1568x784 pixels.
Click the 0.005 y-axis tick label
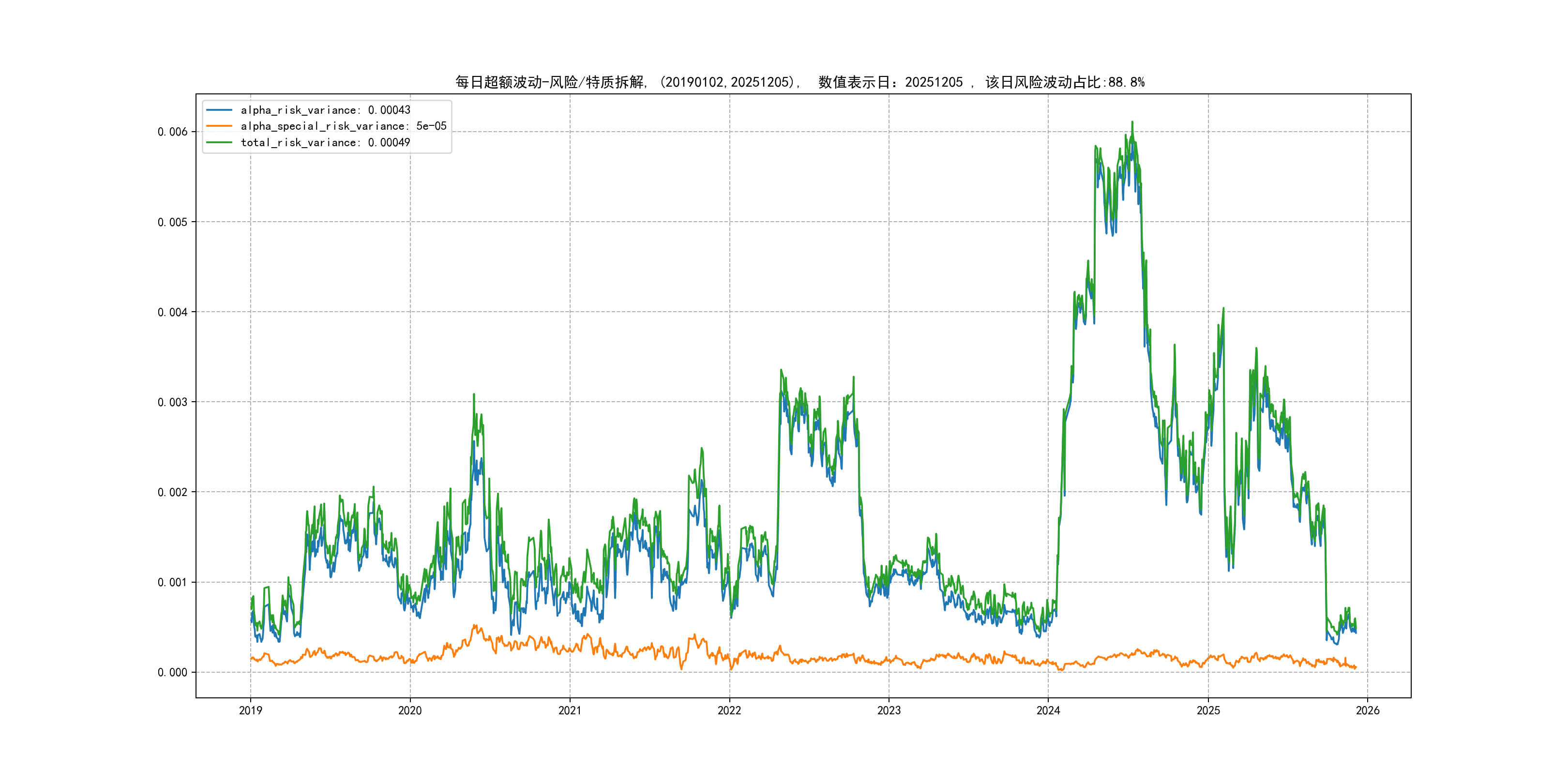172,222
